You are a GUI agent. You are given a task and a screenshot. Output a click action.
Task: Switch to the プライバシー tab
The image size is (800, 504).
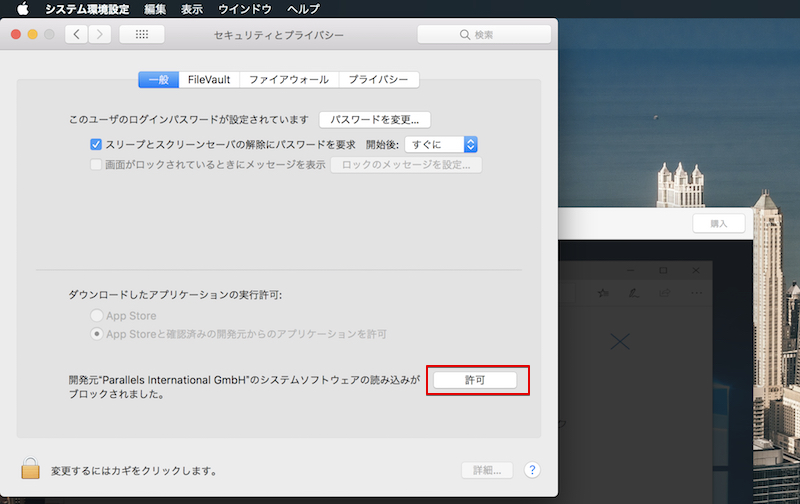coord(378,80)
